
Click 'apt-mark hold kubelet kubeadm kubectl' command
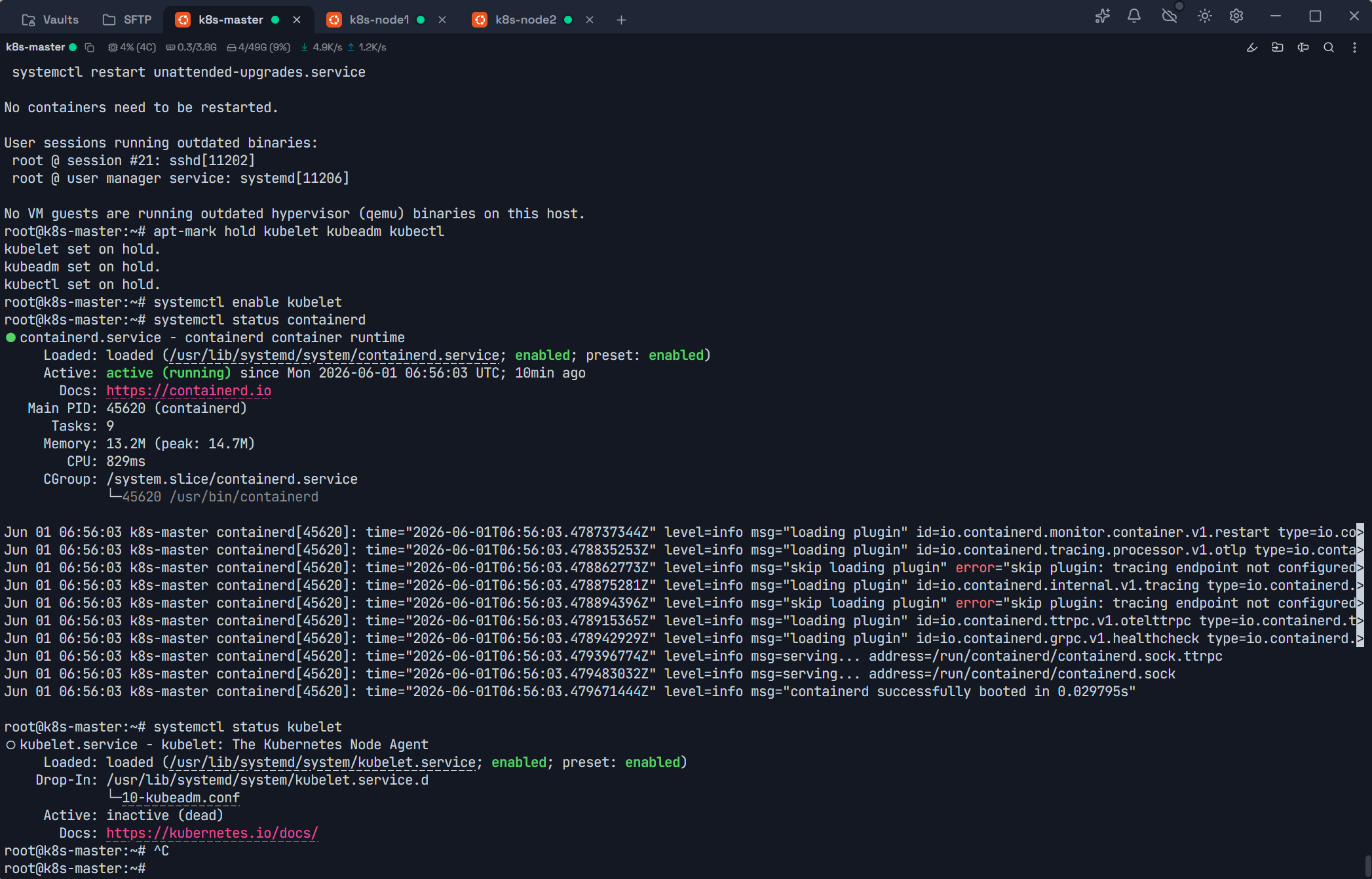(299, 231)
